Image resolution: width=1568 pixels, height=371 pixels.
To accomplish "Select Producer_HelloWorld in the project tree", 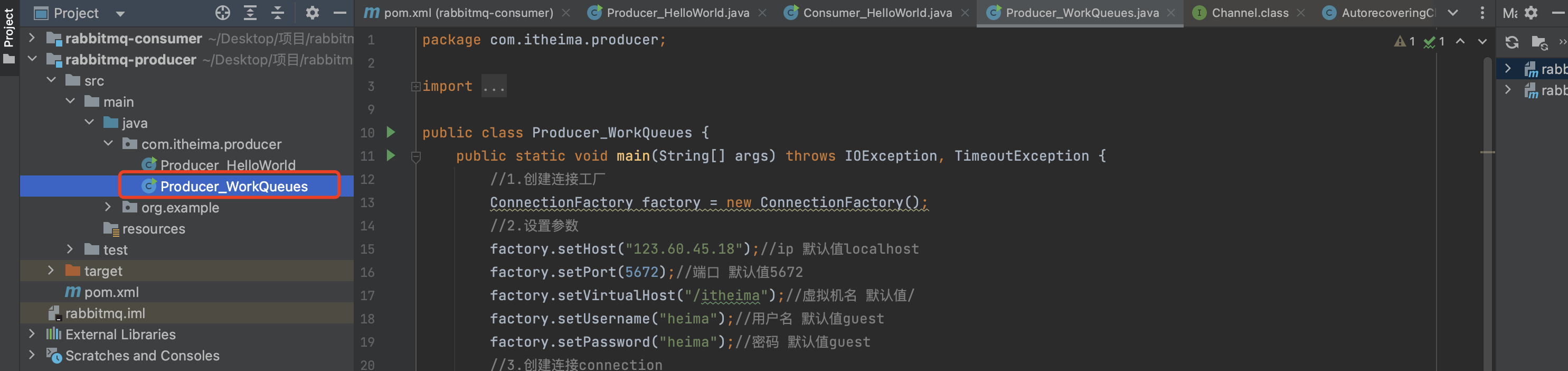I will pyautogui.click(x=227, y=165).
